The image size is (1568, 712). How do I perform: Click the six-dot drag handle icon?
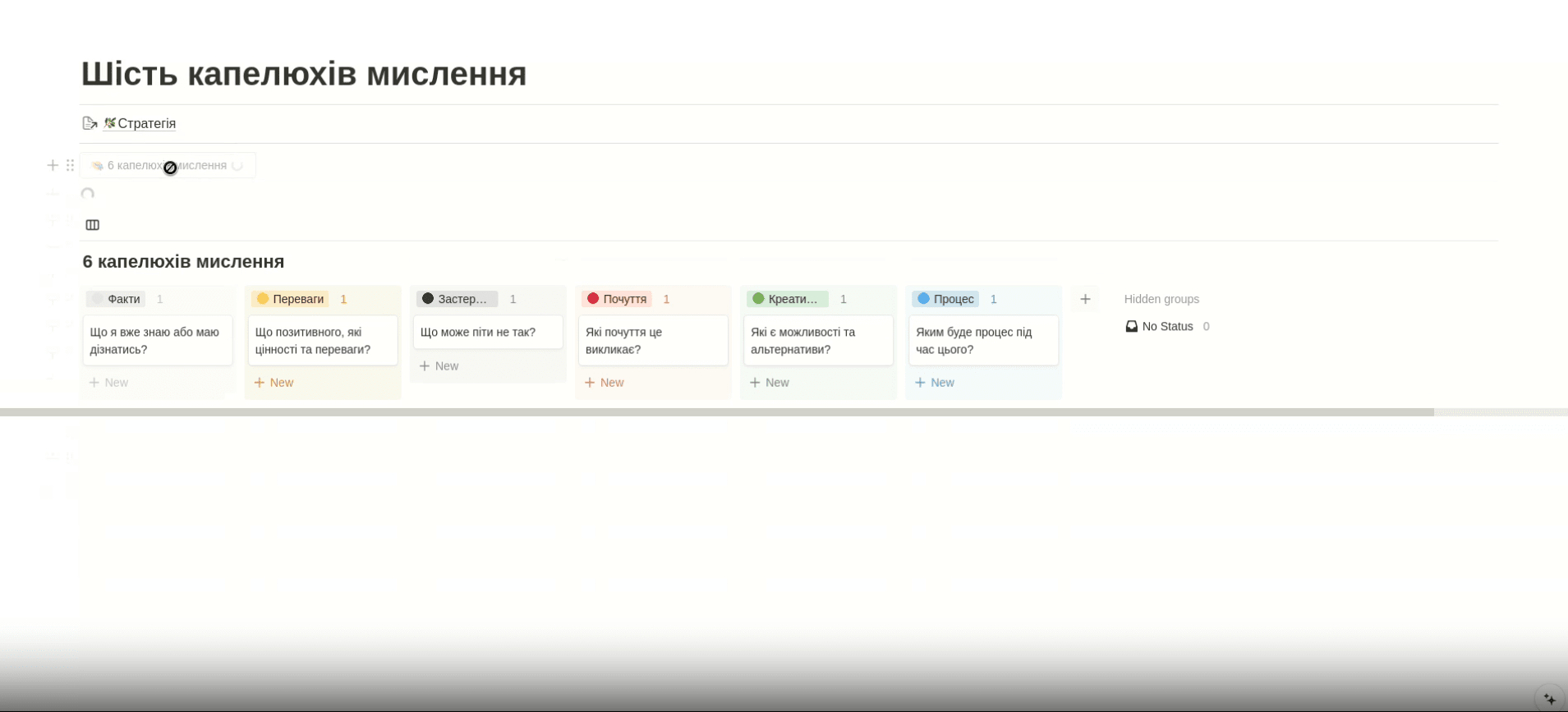pyautogui.click(x=71, y=165)
